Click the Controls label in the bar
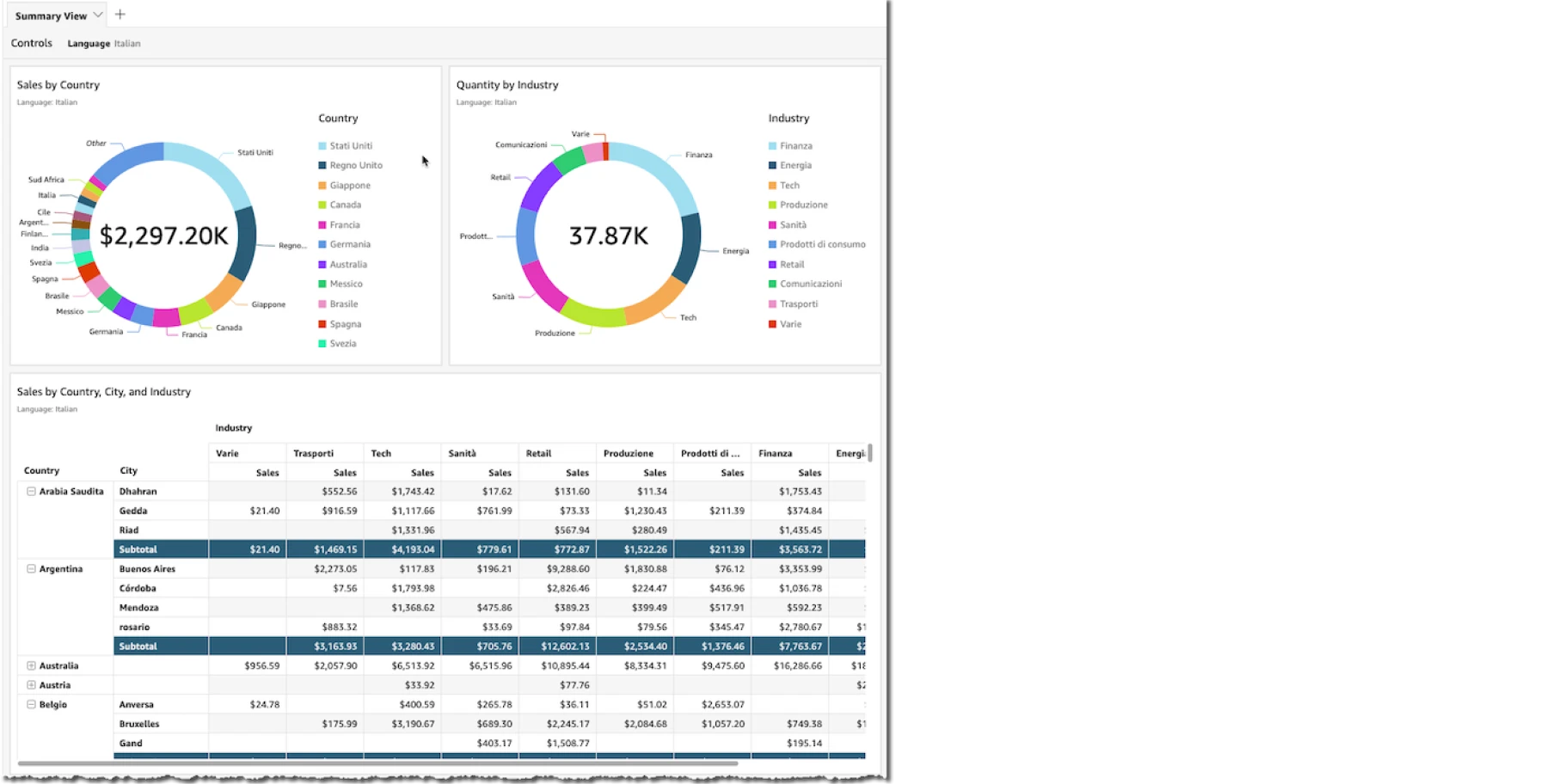 click(x=32, y=43)
